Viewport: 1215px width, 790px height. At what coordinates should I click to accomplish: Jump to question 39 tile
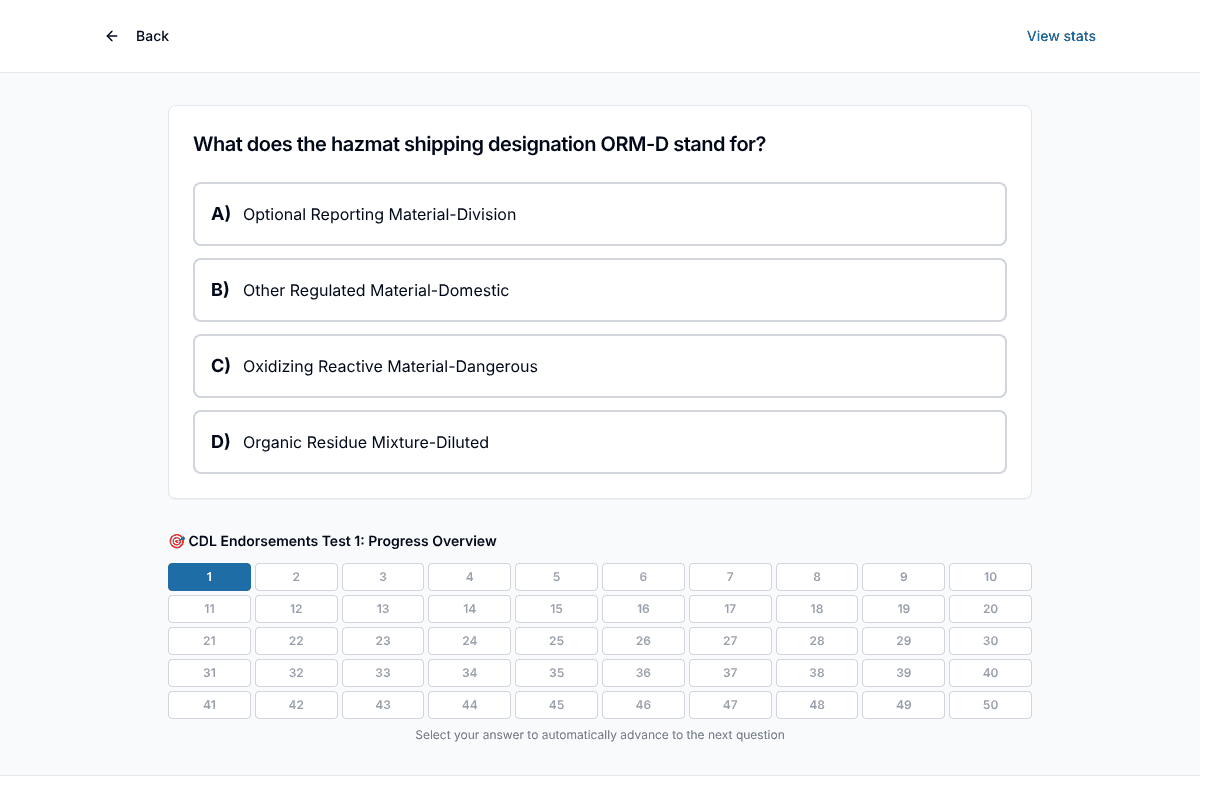[904, 673]
